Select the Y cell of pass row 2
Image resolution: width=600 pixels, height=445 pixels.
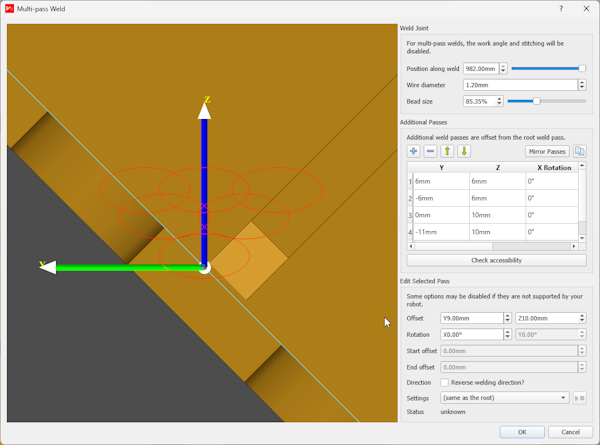coord(441,198)
